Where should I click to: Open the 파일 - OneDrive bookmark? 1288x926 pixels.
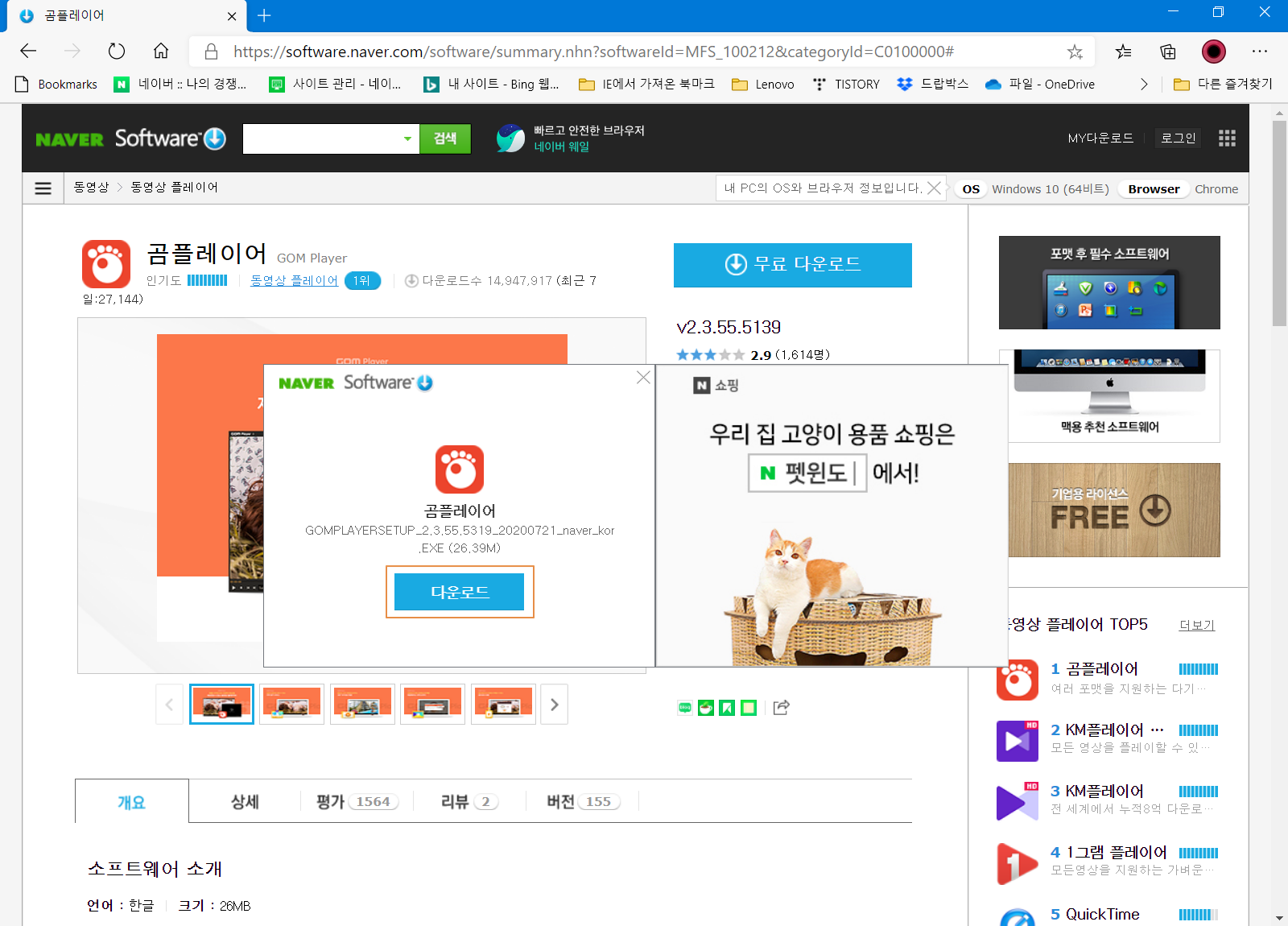pyautogui.click(x=1040, y=84)
